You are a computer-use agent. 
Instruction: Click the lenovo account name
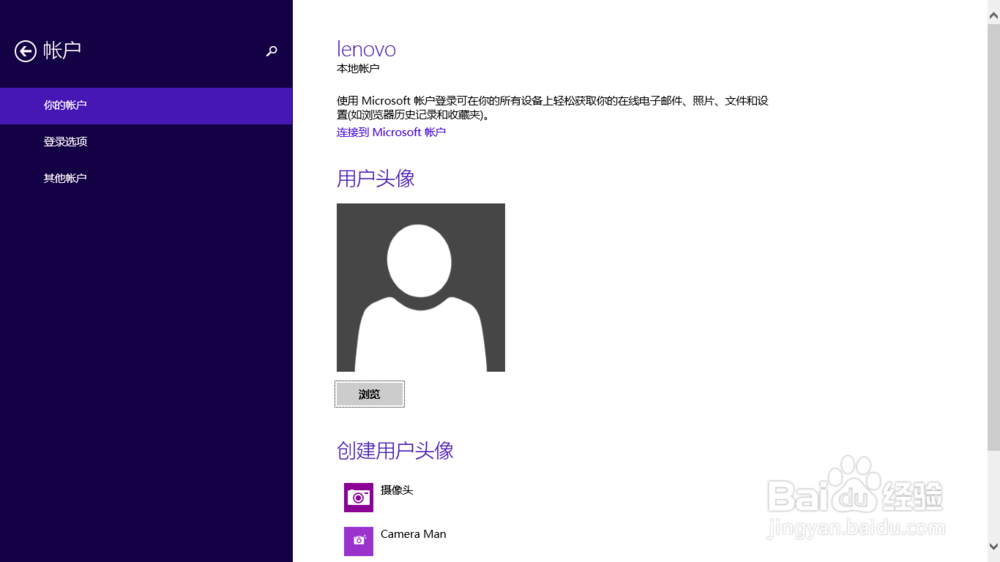click(x=366, y=49)
